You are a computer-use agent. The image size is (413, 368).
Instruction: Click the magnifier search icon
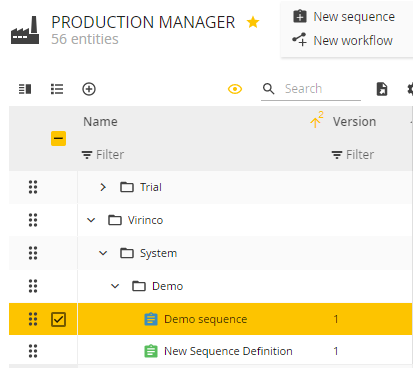(269, 89)
